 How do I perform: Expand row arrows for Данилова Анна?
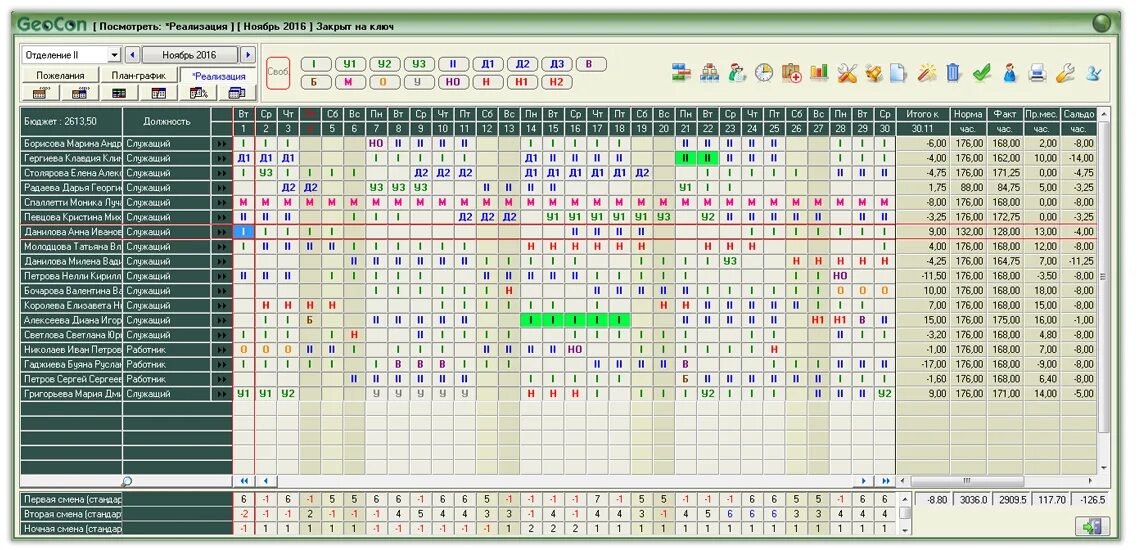(x=222, y=231)
